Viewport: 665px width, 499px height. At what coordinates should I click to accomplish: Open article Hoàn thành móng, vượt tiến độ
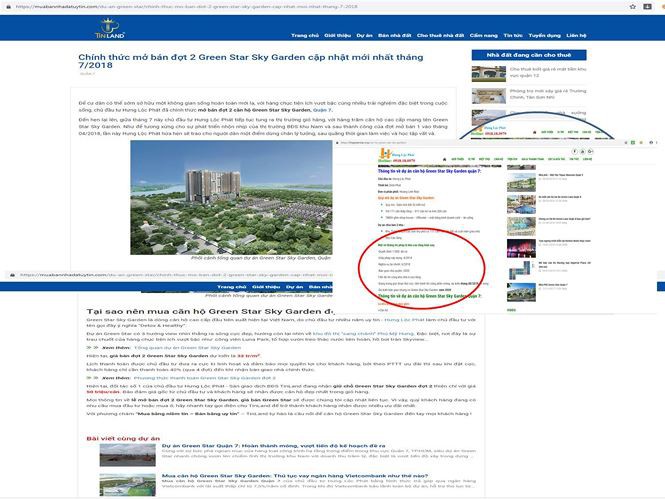pos(274,446)
